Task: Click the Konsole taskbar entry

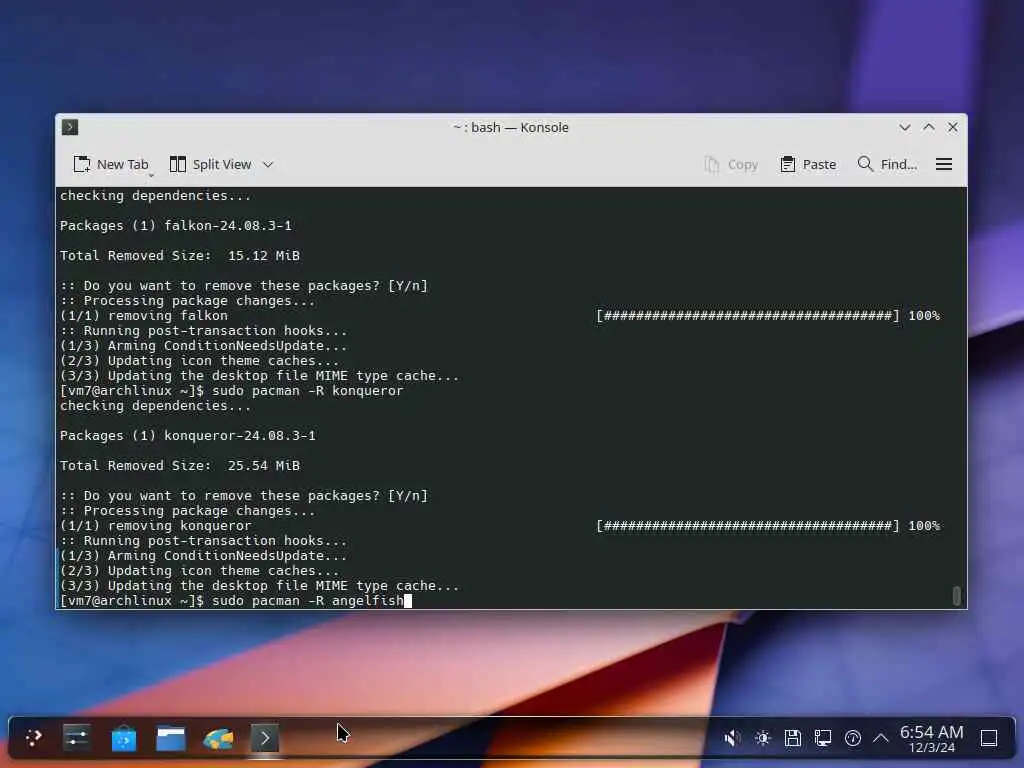Action: 265,738
